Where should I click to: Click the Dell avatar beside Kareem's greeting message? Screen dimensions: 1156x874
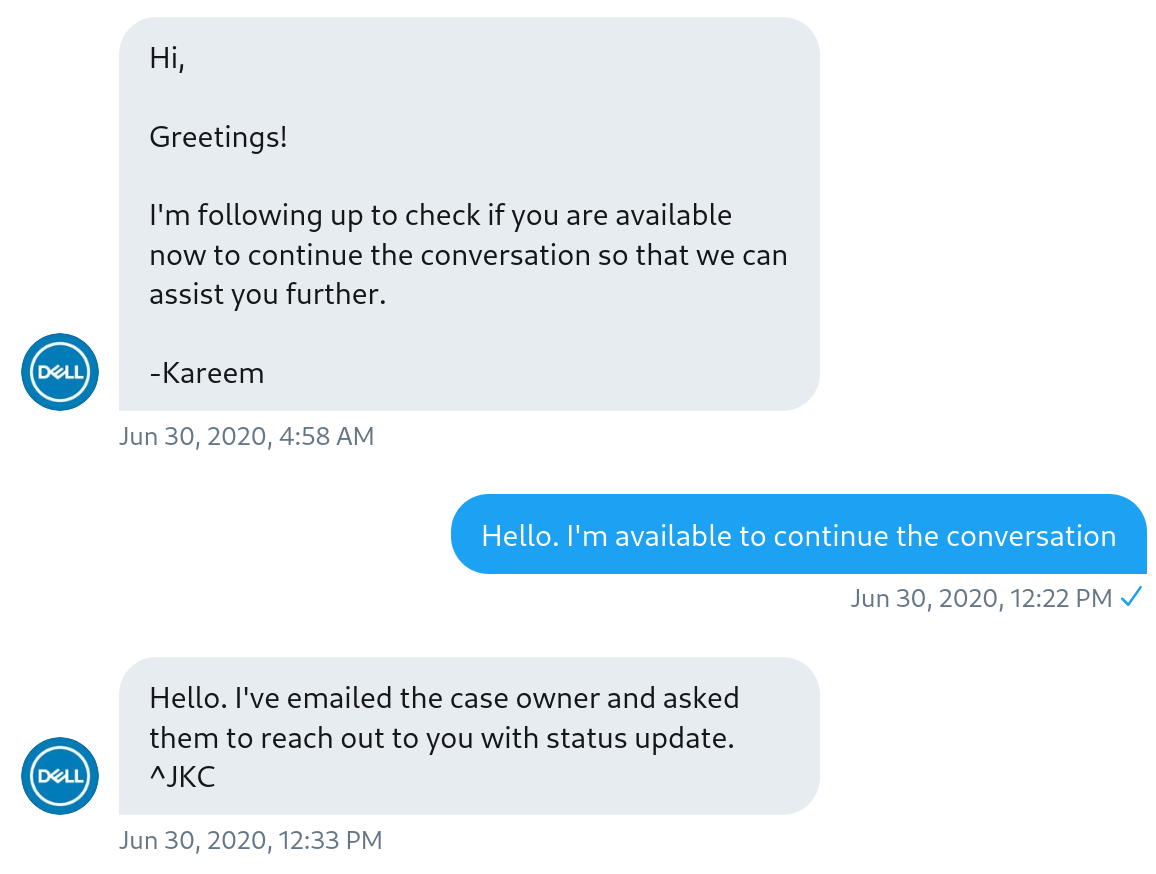[x=60, y=372]
